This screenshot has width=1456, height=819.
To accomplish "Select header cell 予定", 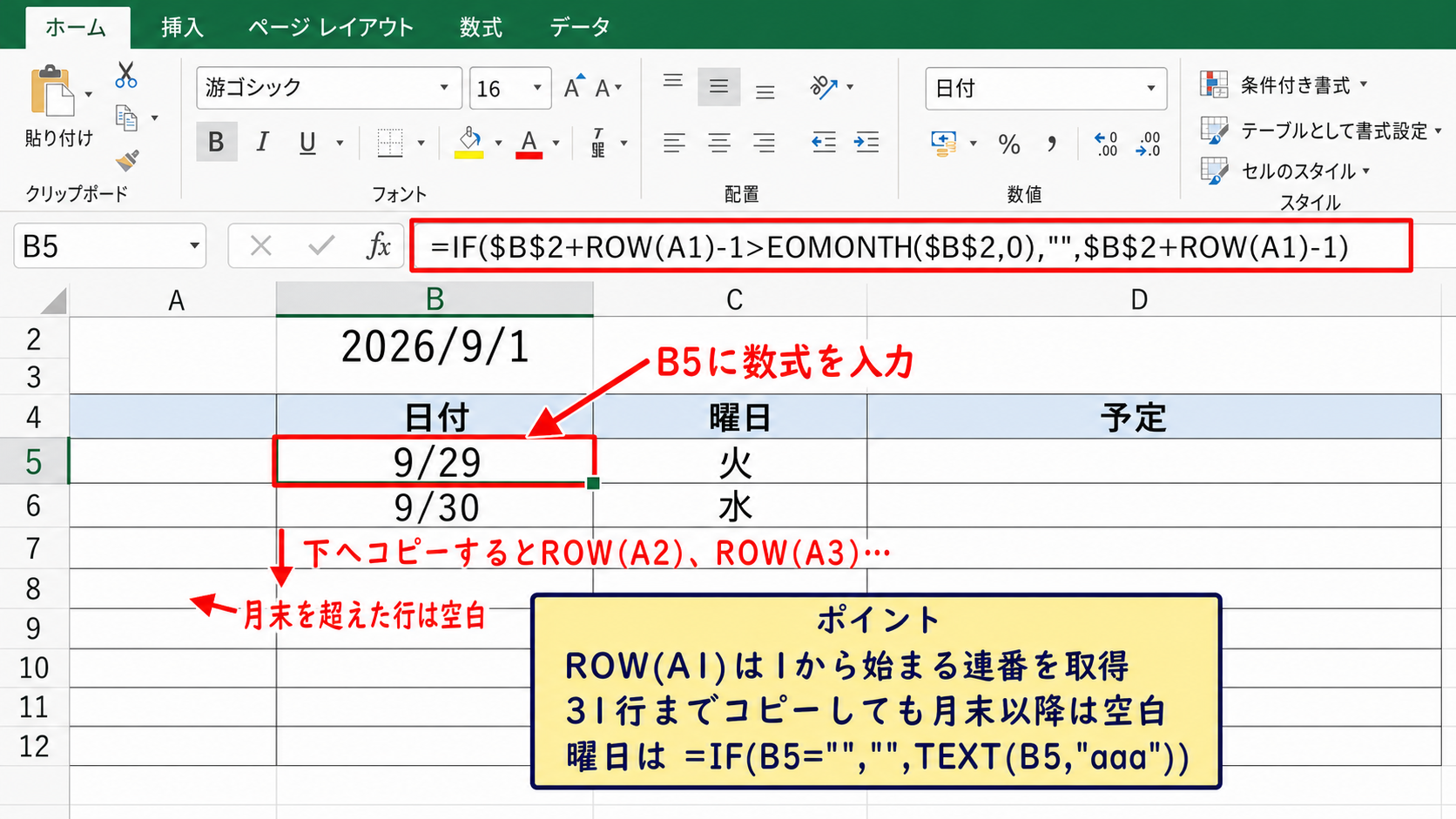I will point(1154,417).
